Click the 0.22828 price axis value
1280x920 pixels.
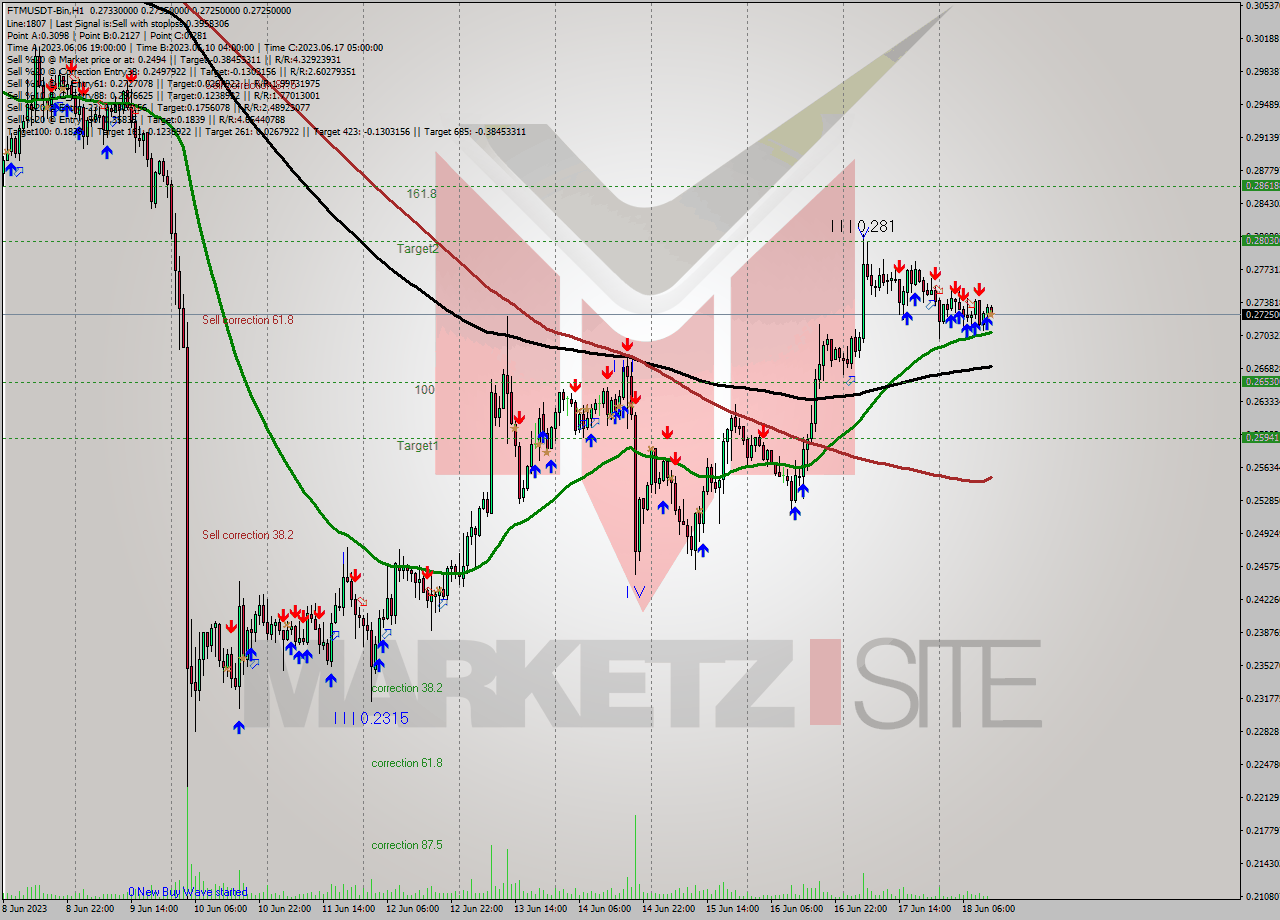coord(1262,732)
